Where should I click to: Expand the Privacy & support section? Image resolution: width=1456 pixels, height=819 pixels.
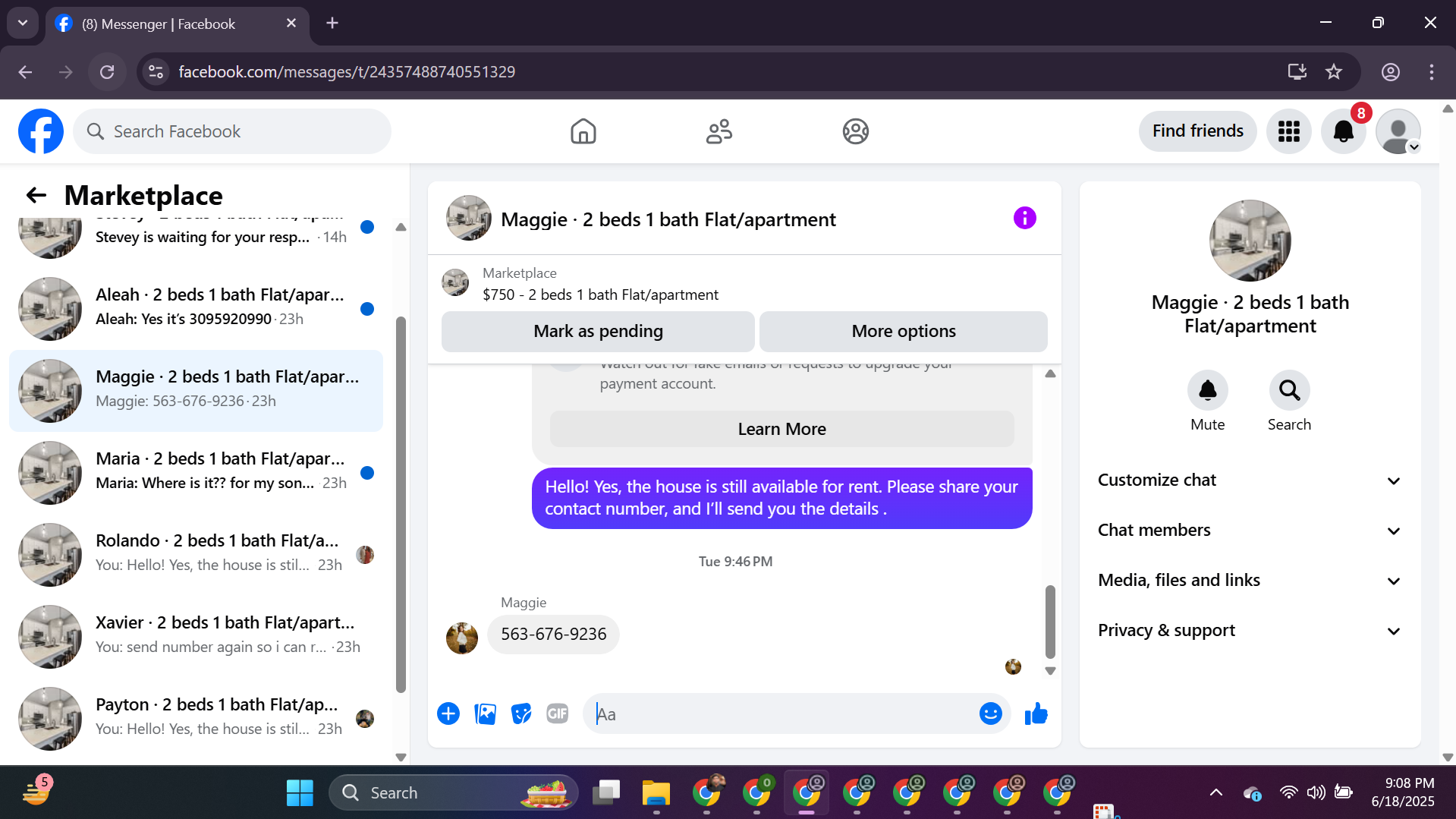coord(1250,631)
